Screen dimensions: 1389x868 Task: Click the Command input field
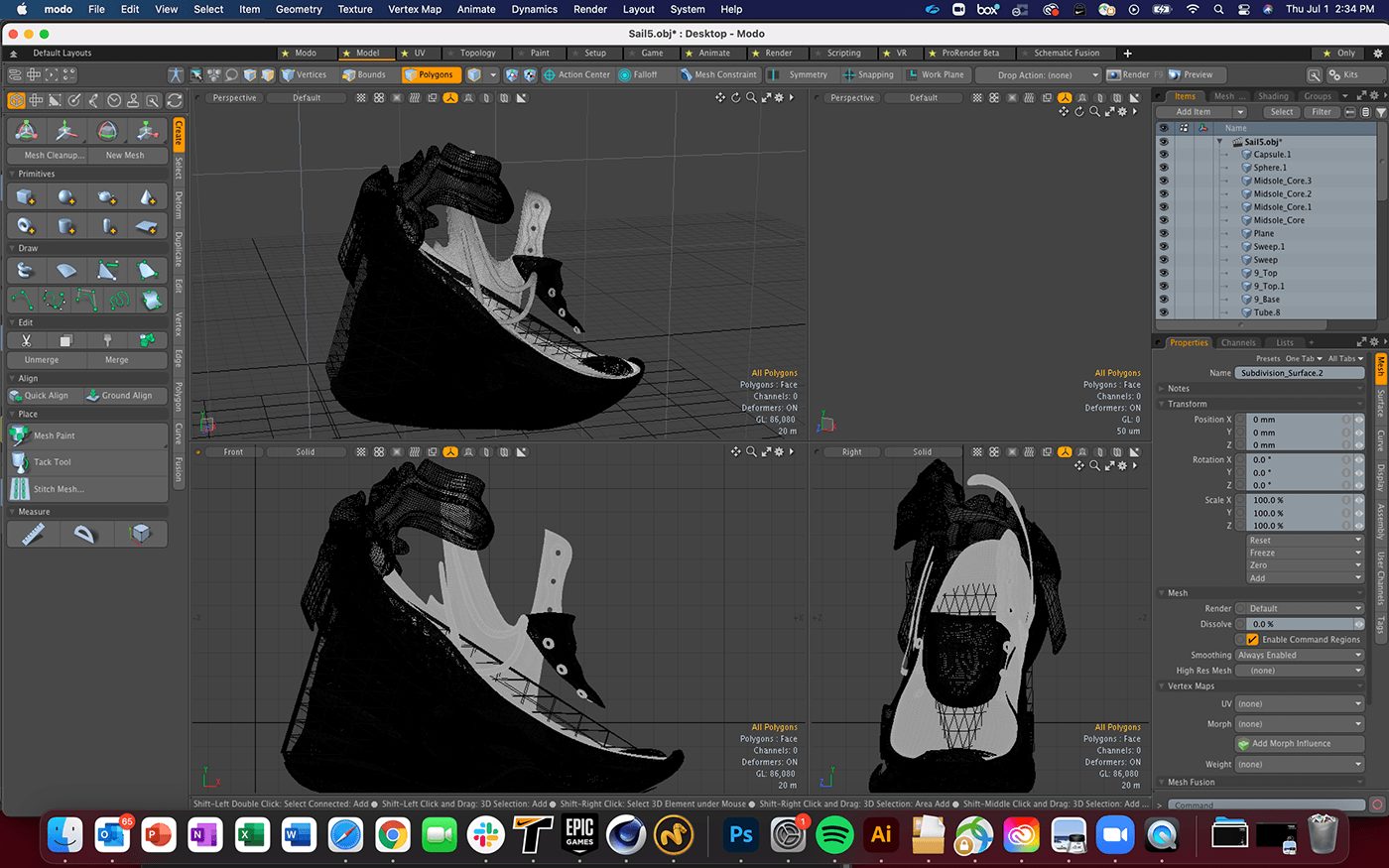coord(1266,806)
